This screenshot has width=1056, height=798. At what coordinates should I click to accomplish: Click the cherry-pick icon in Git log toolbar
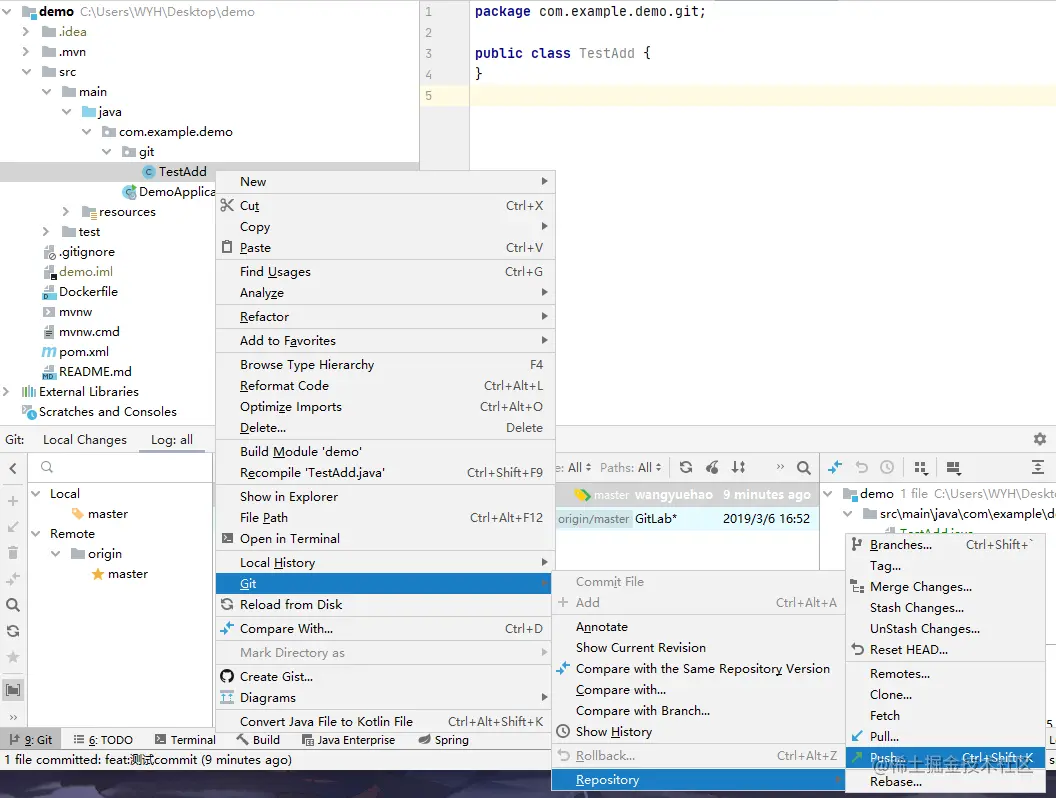point(712,467)
